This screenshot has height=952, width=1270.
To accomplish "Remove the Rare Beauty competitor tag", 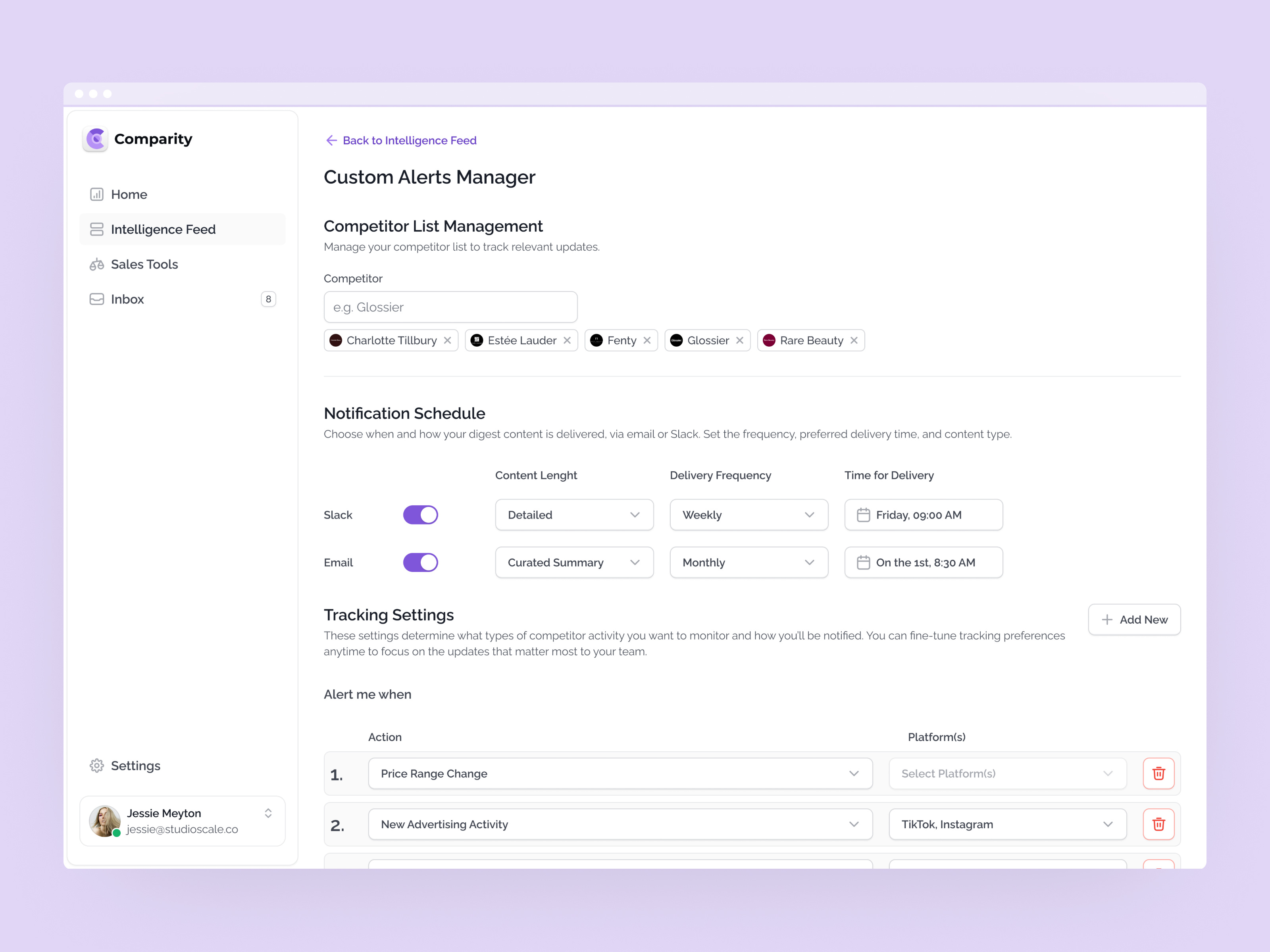I will click(x=854, y=340).
